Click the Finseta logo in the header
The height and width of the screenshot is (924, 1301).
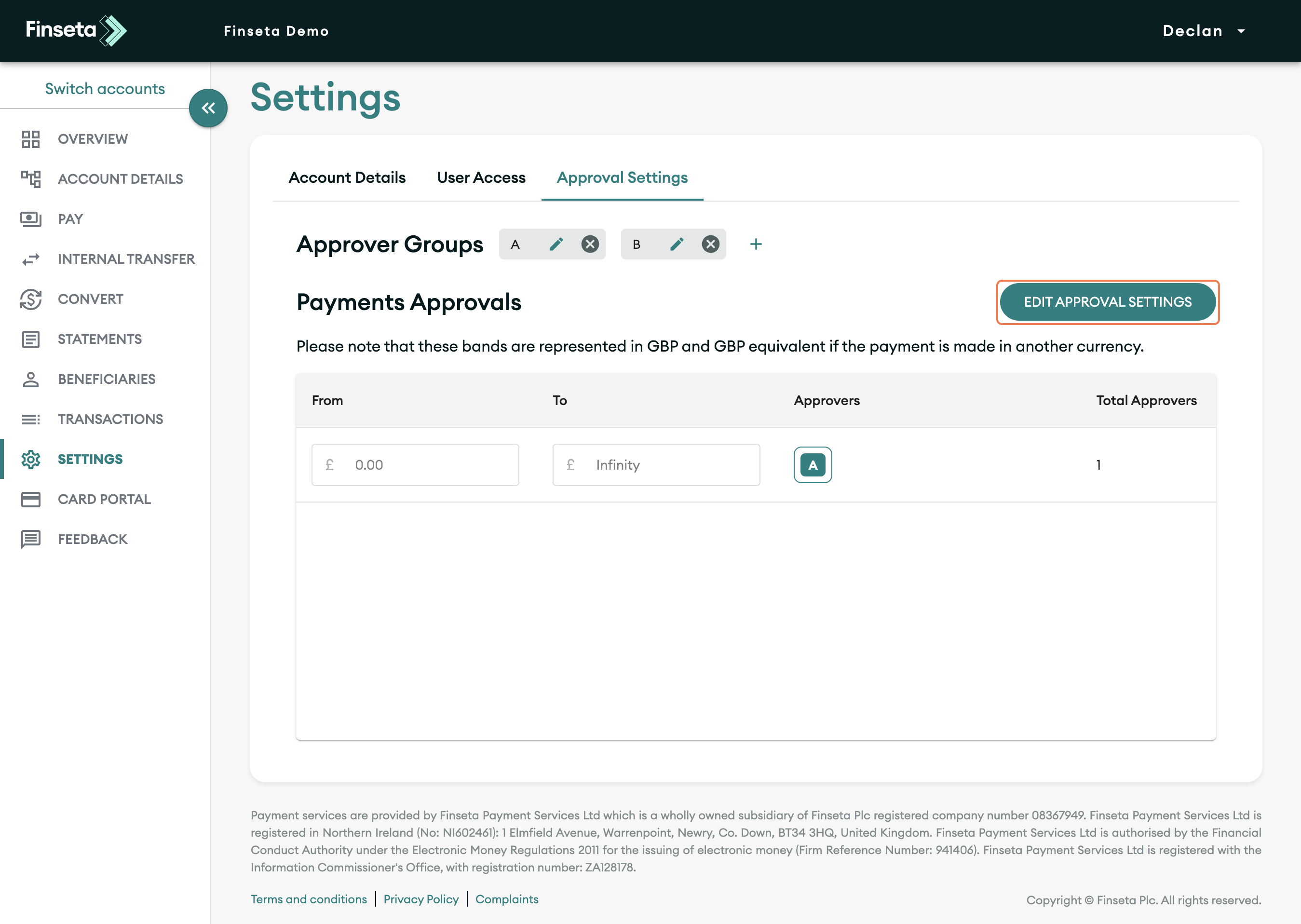76,30
